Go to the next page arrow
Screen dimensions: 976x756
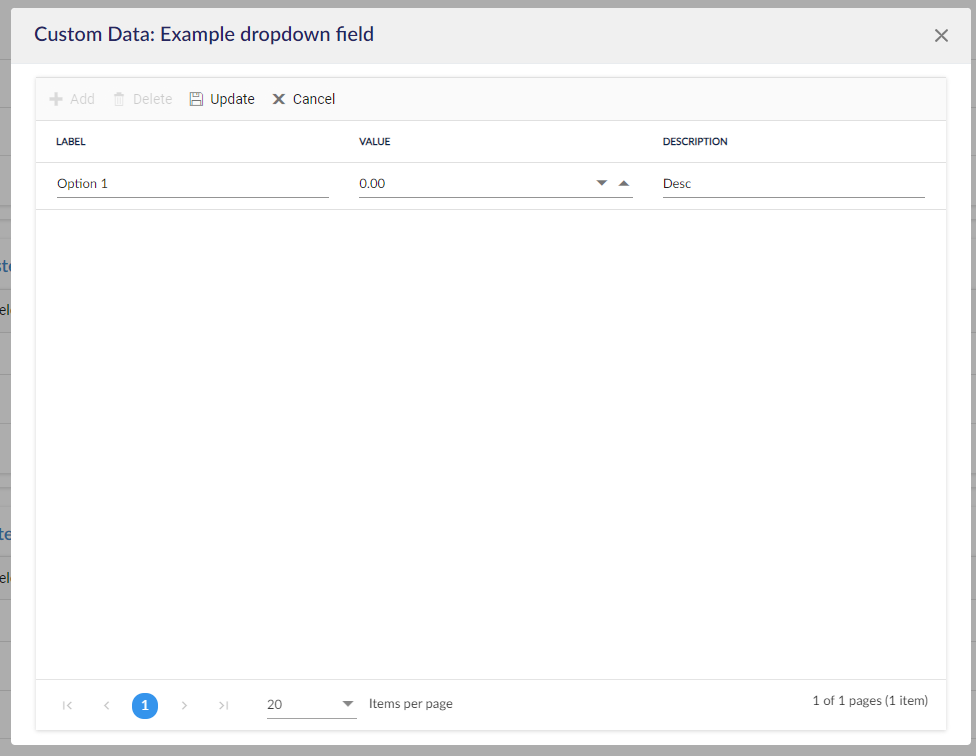(184, 705)
